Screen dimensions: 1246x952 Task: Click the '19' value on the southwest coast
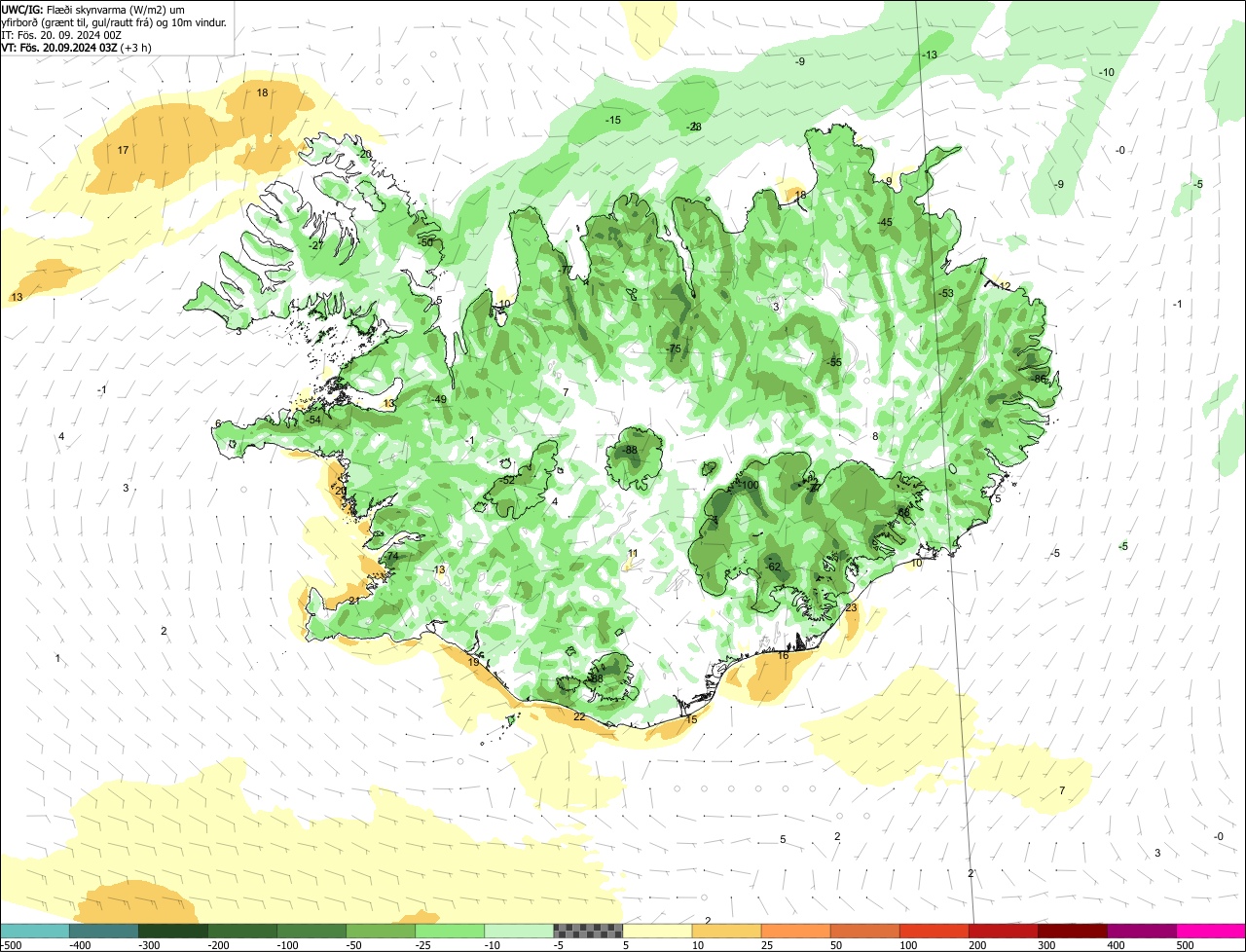474,662
